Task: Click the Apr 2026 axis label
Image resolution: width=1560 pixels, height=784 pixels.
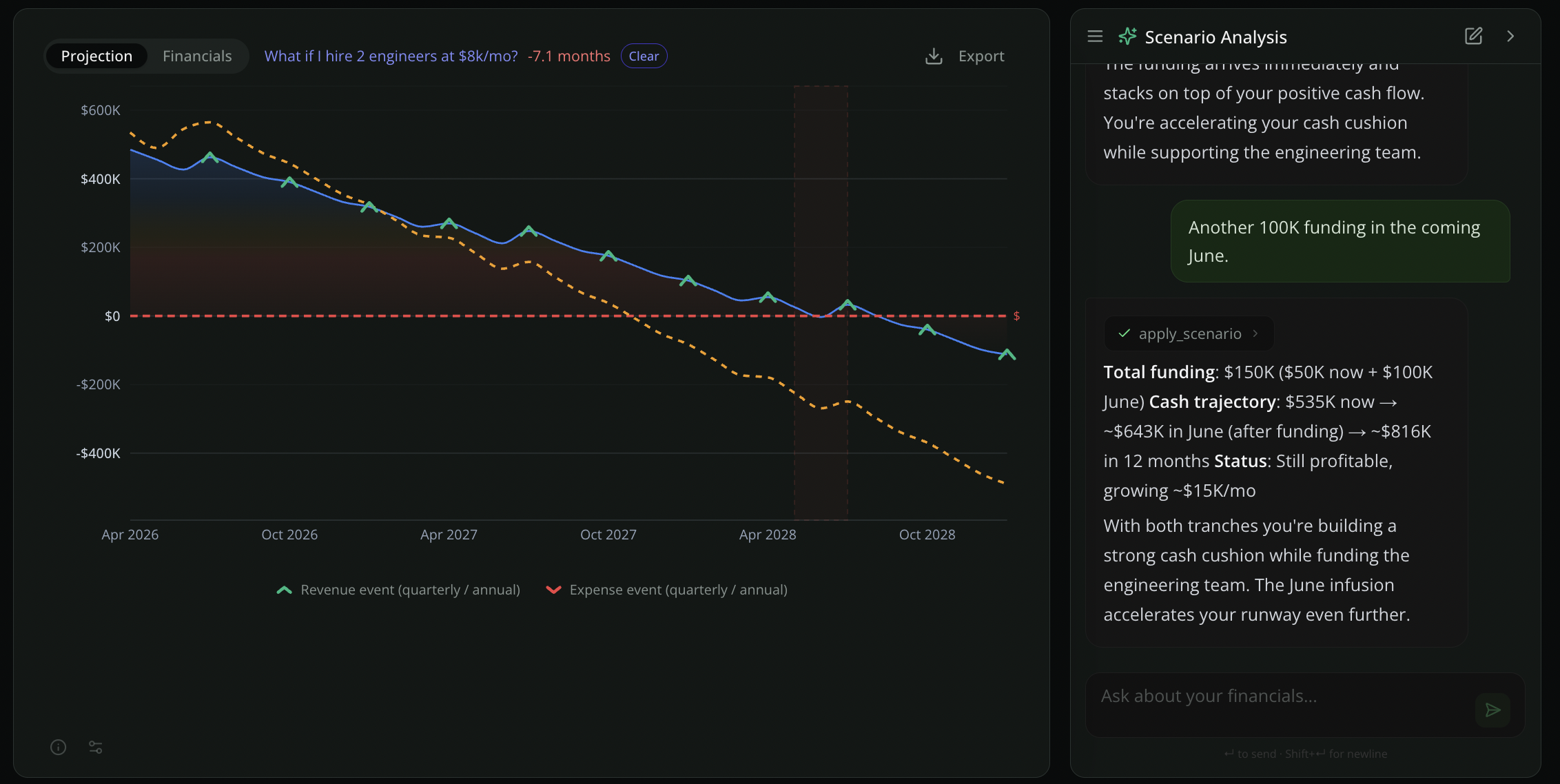Action: coord(130,535)
